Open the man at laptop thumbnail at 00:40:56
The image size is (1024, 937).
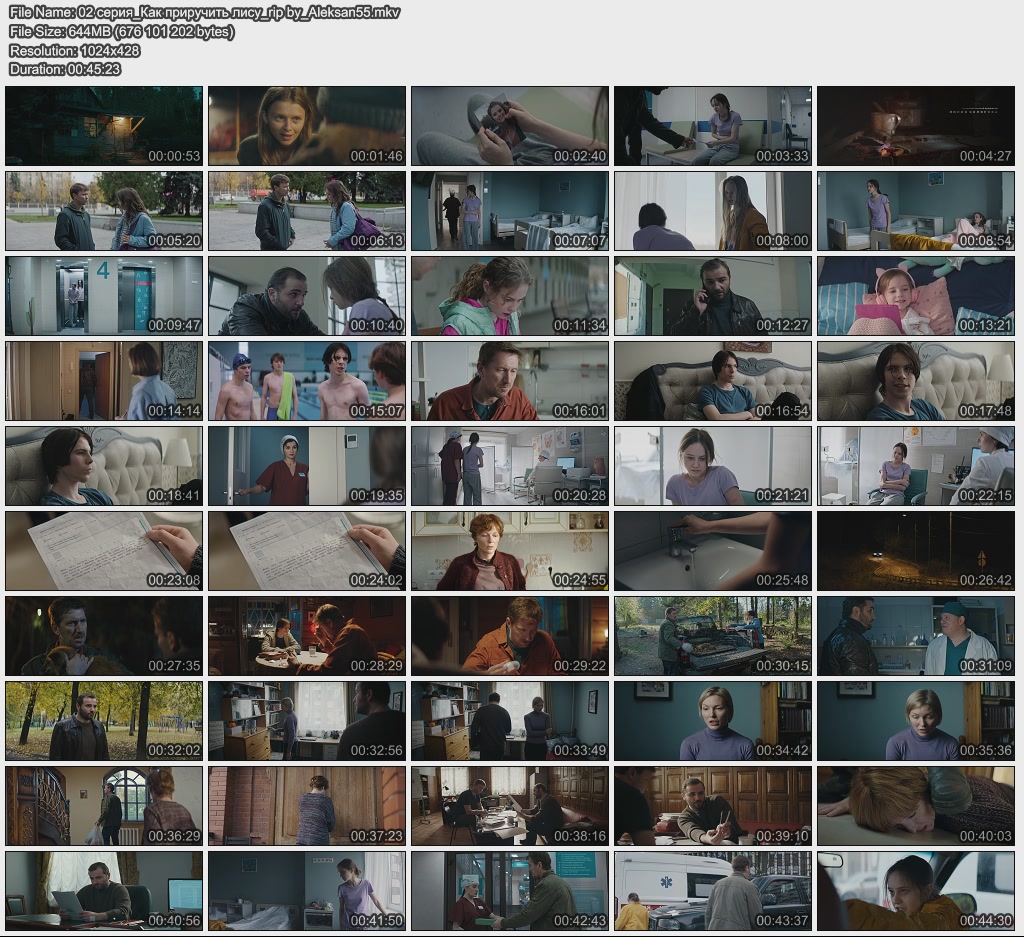coord(104,891)
